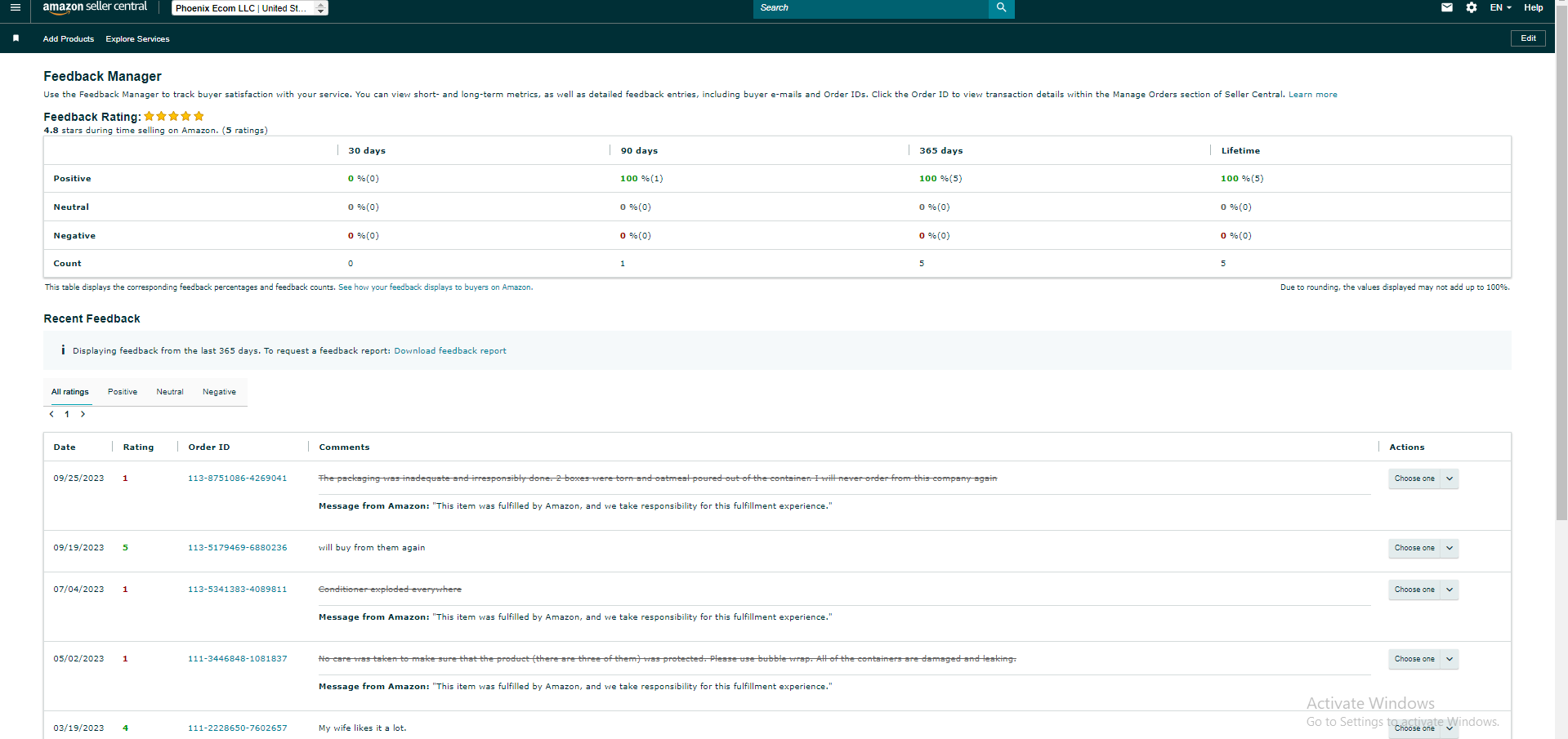Click the Rating column header
The image size is (1568, 739).
[138, 447]
